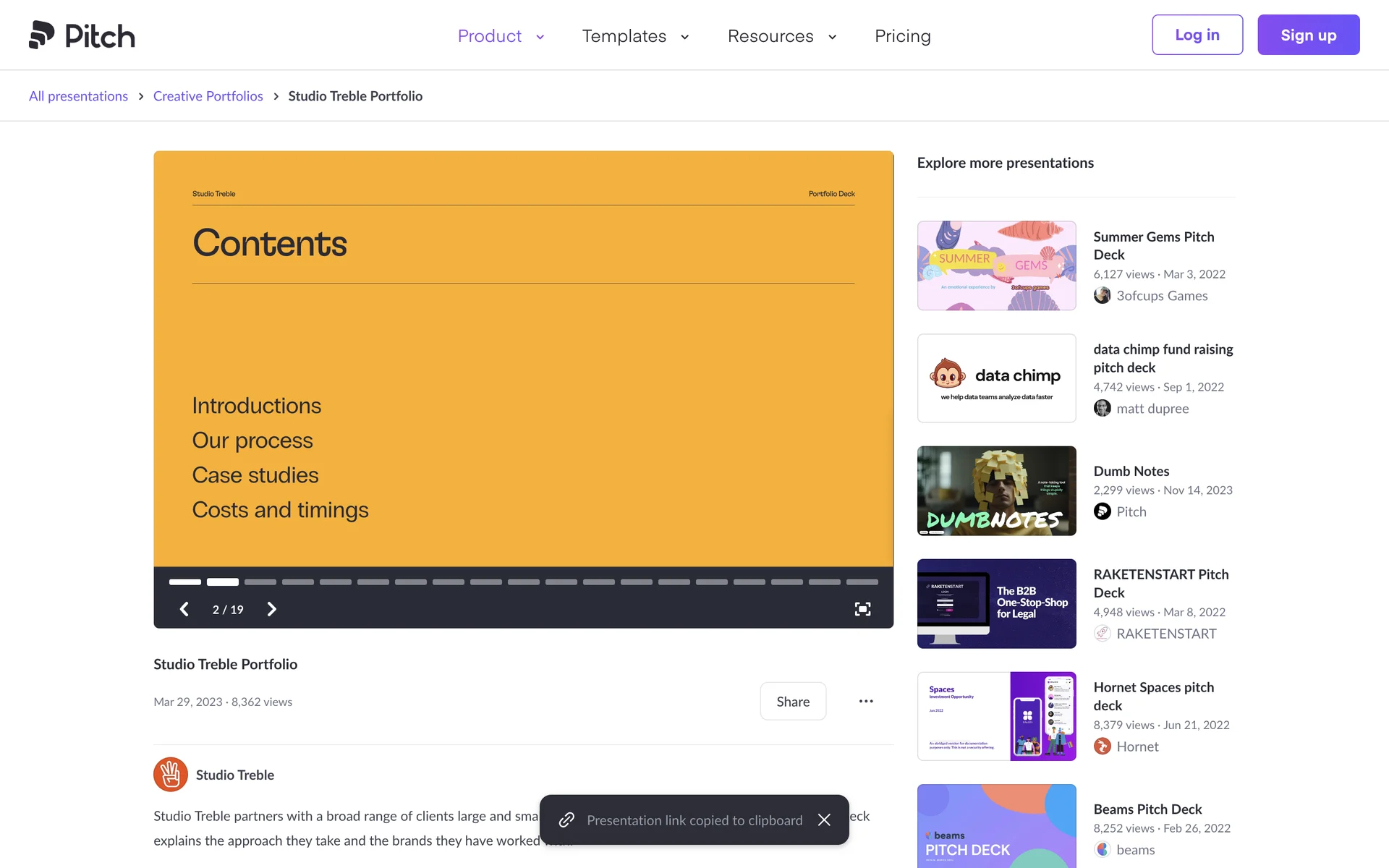Jump to the last slide progress segment
The height and width of the screenshot is (868, 1389).
coord(862,582)
